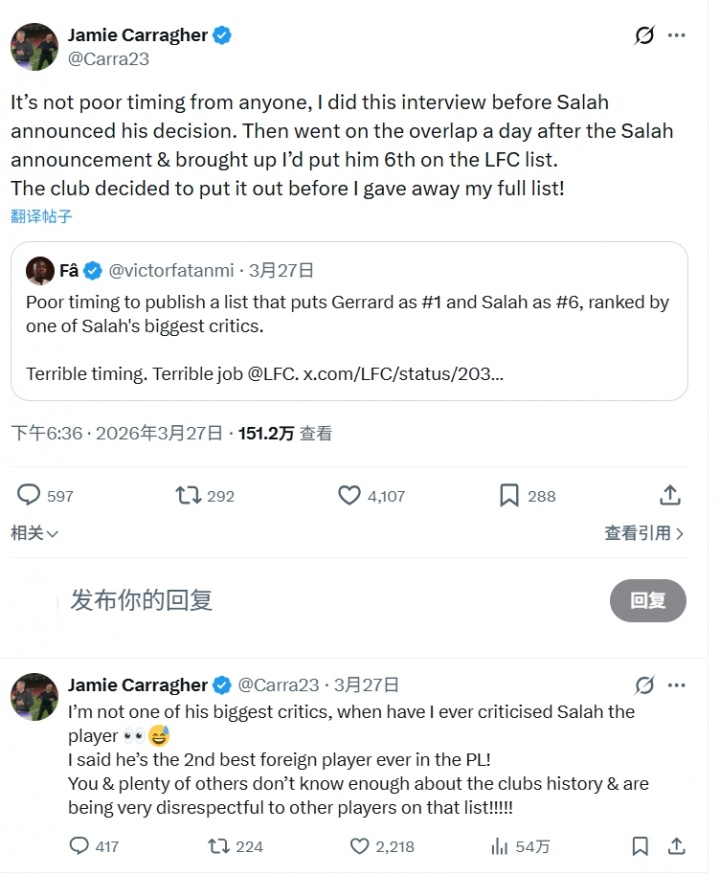Reply to Jamie Carragher's post

tap(30, 495)
